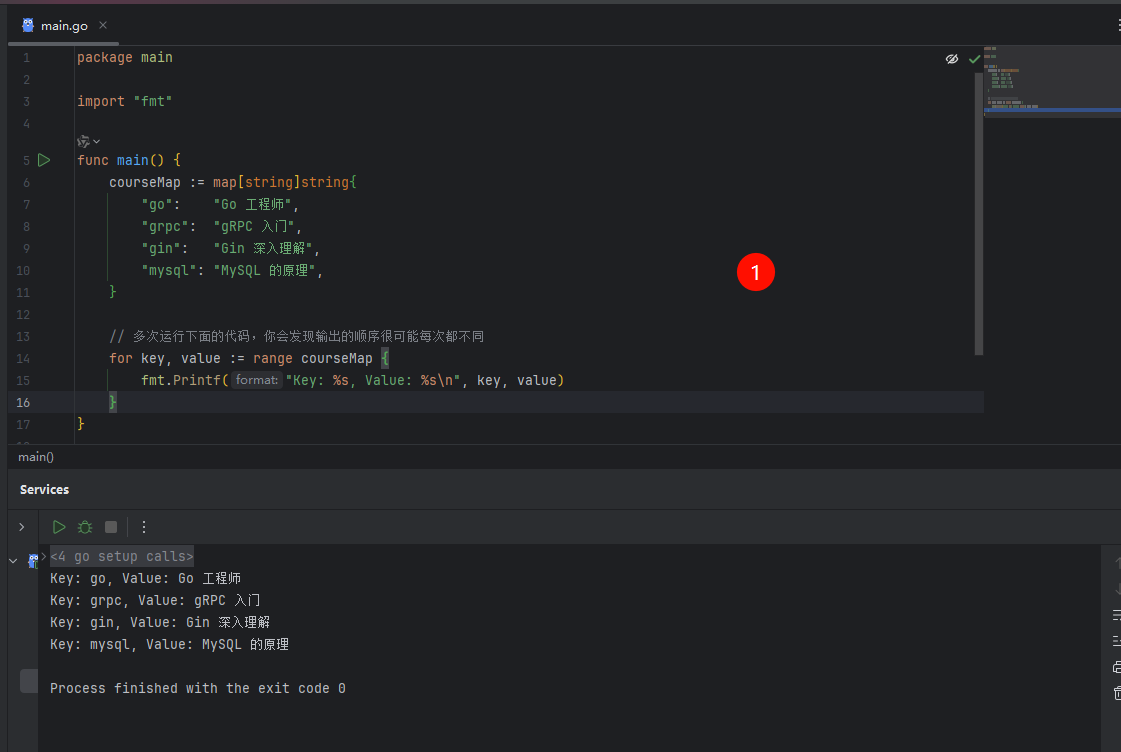Viewport: 1121px width, 752px height.
Task: Run main() from the gutter play icon
Action: pyautogui.click(x=44, y=160)
